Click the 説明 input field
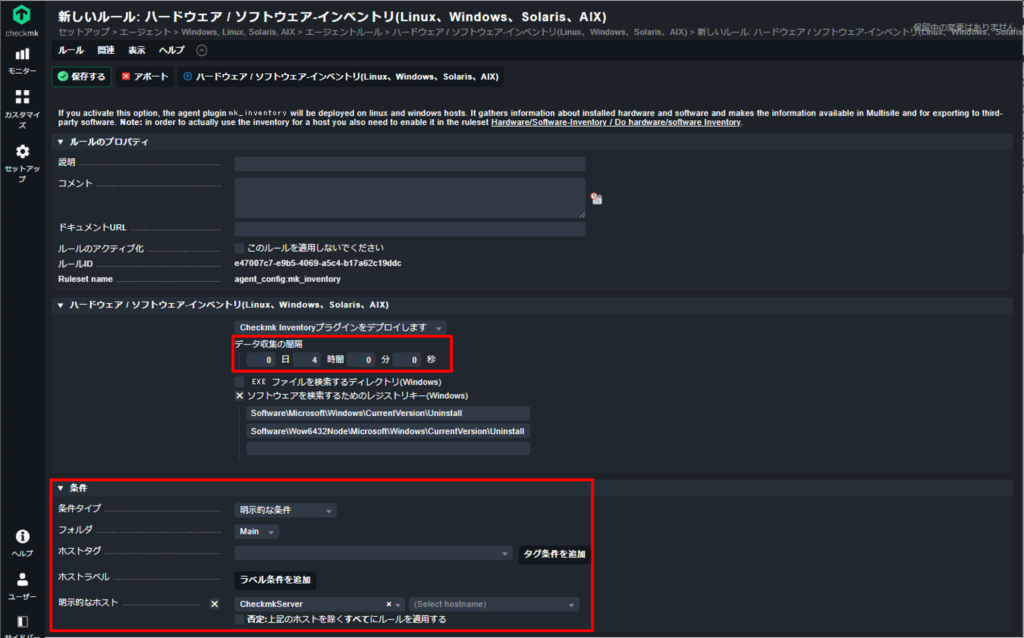 click(409, 164)
